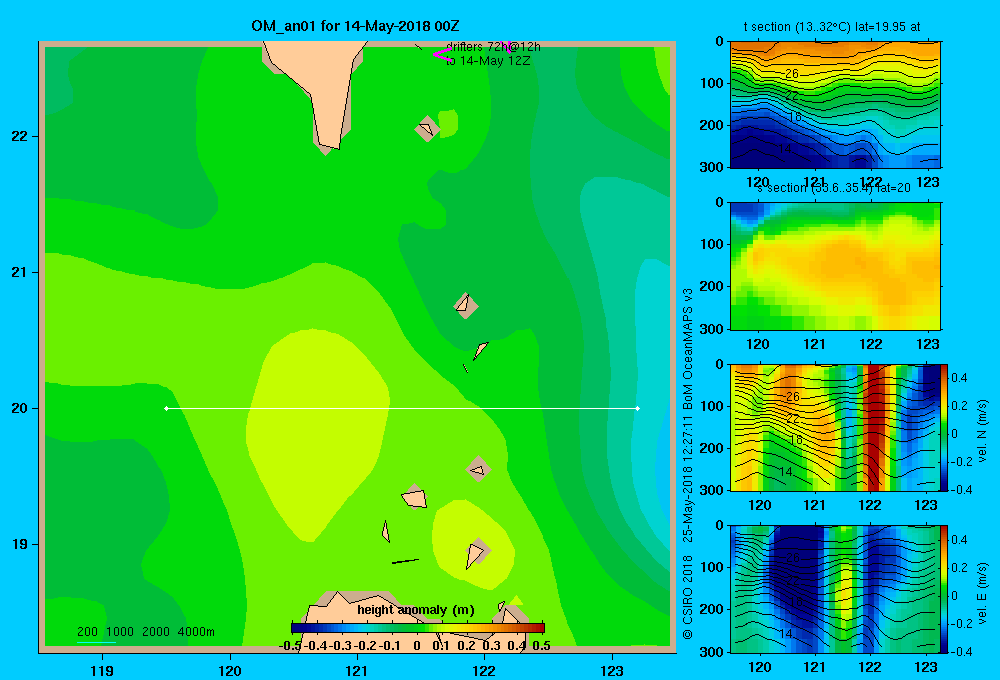The width and height of the screenshot is (1000, 680).
Task: Click longitude 119 tick label on main map
Action: coord(102,670)
